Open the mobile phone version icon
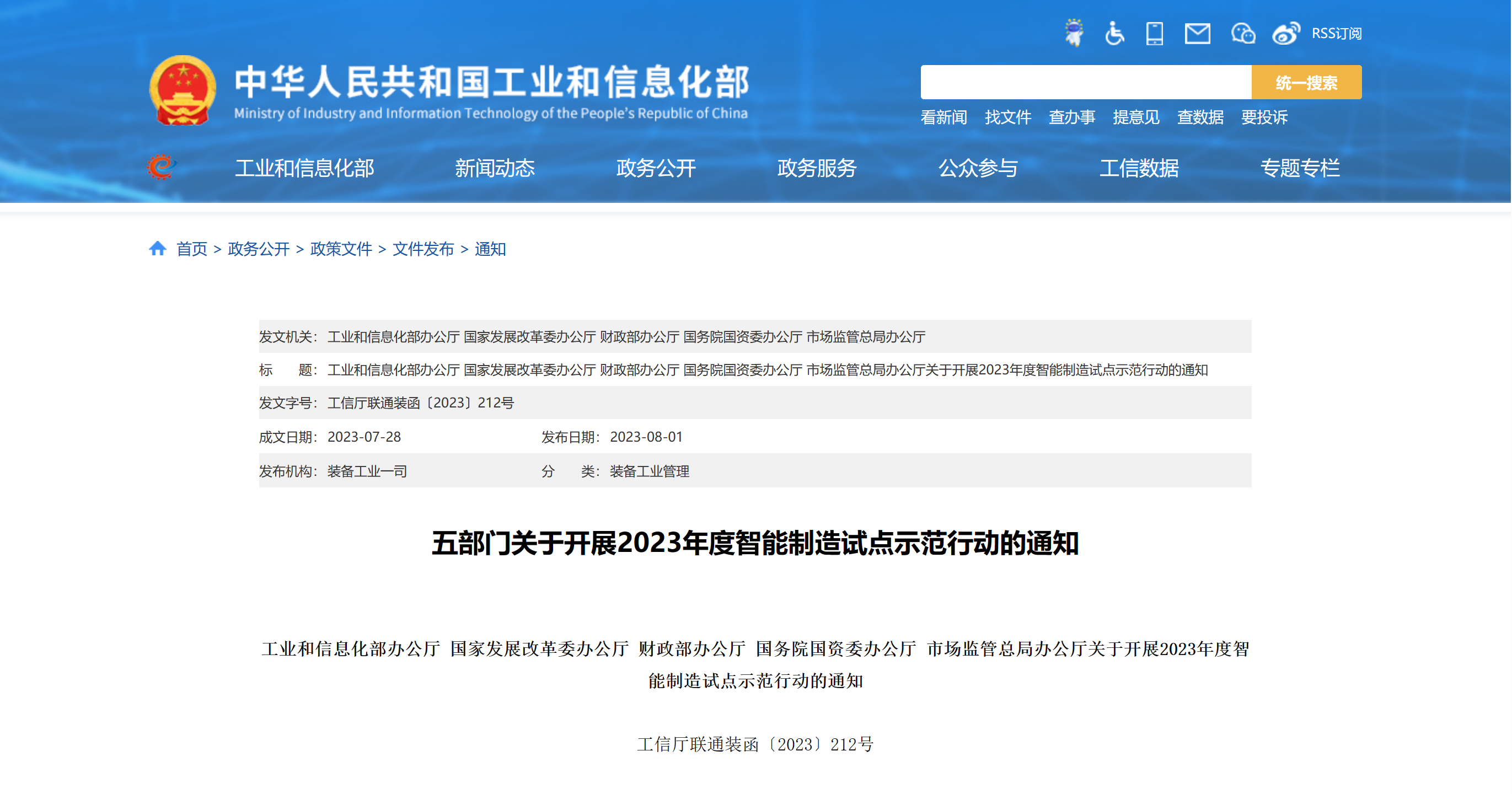 (x=1155, y=34)
